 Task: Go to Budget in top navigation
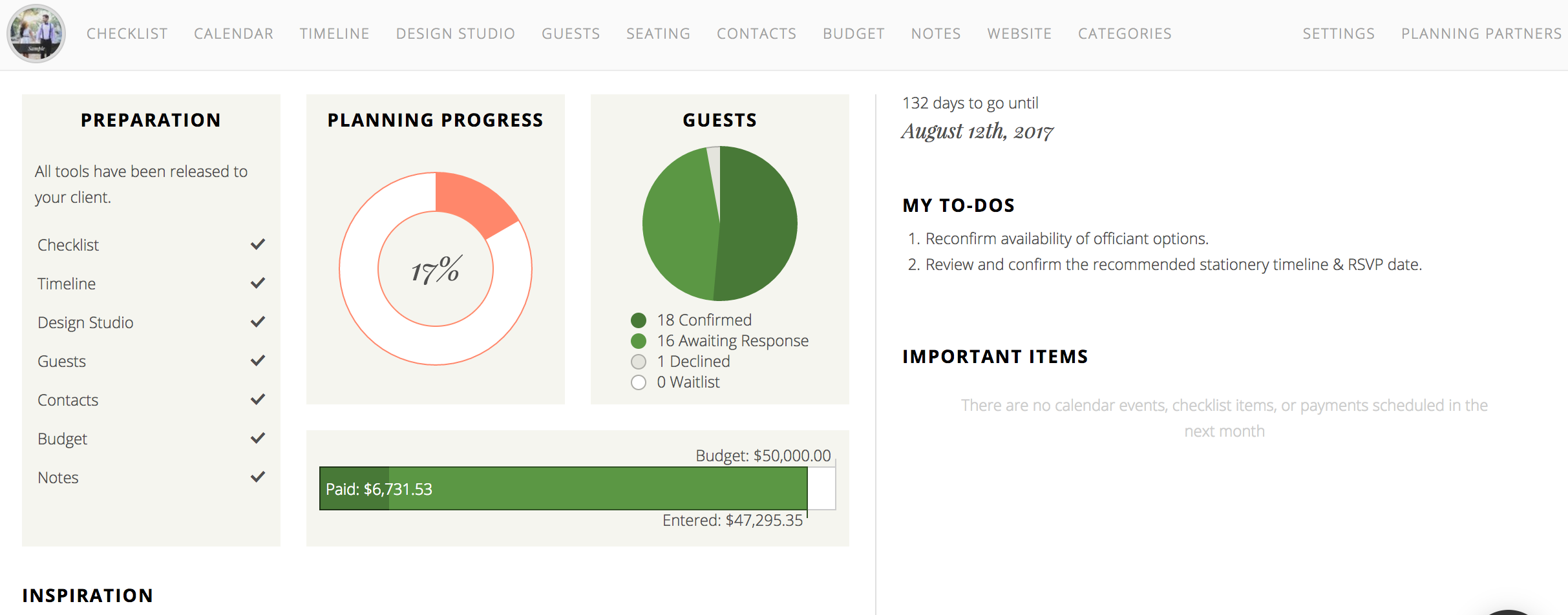[x=854, y=34]
